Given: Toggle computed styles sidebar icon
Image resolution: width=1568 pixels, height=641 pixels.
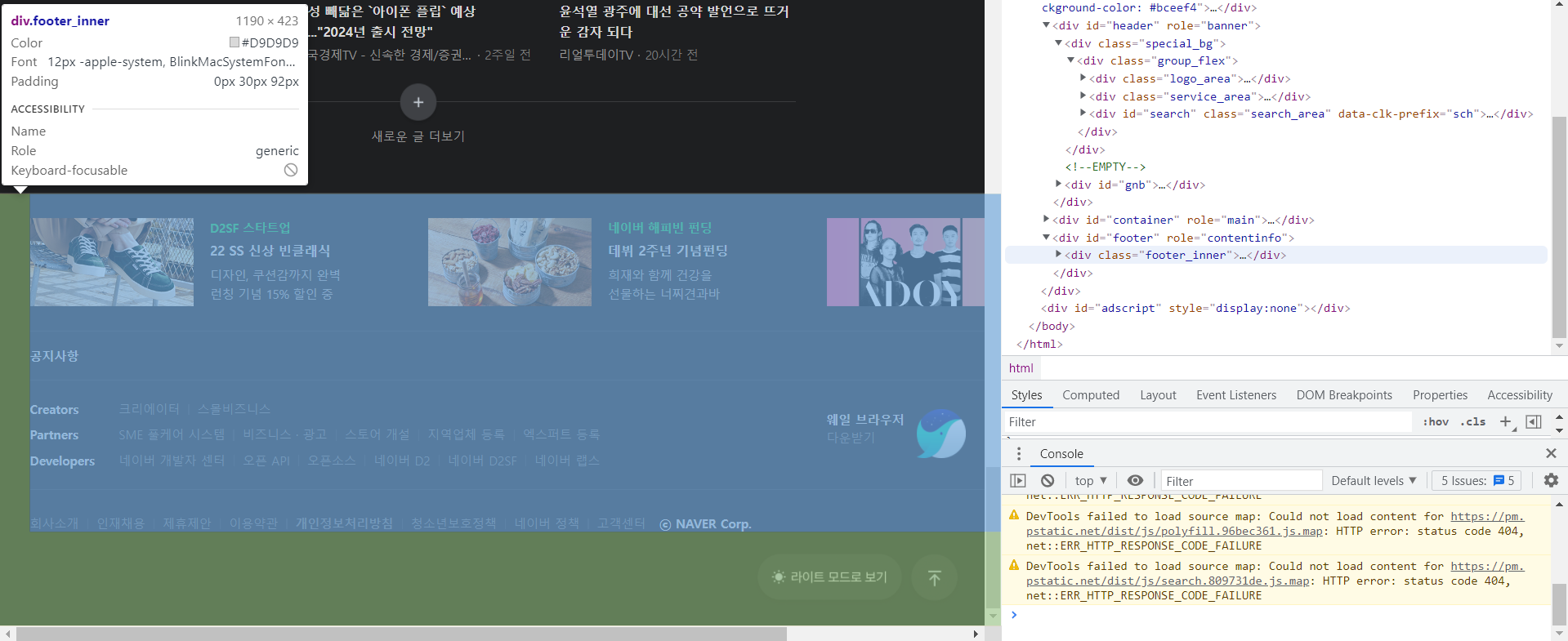Looking at the screenshot, I should tap(1534, 422).
